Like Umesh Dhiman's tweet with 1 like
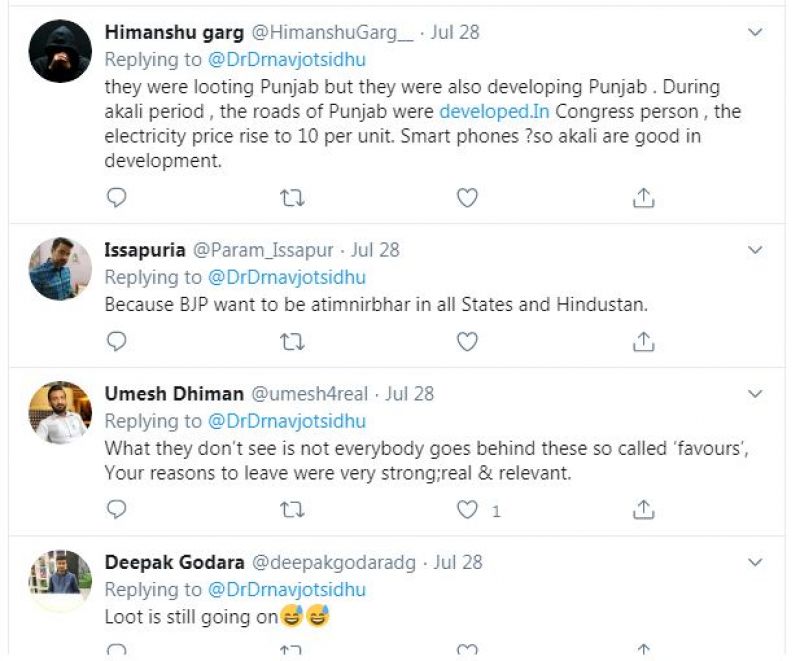 (x=467, y=510)
